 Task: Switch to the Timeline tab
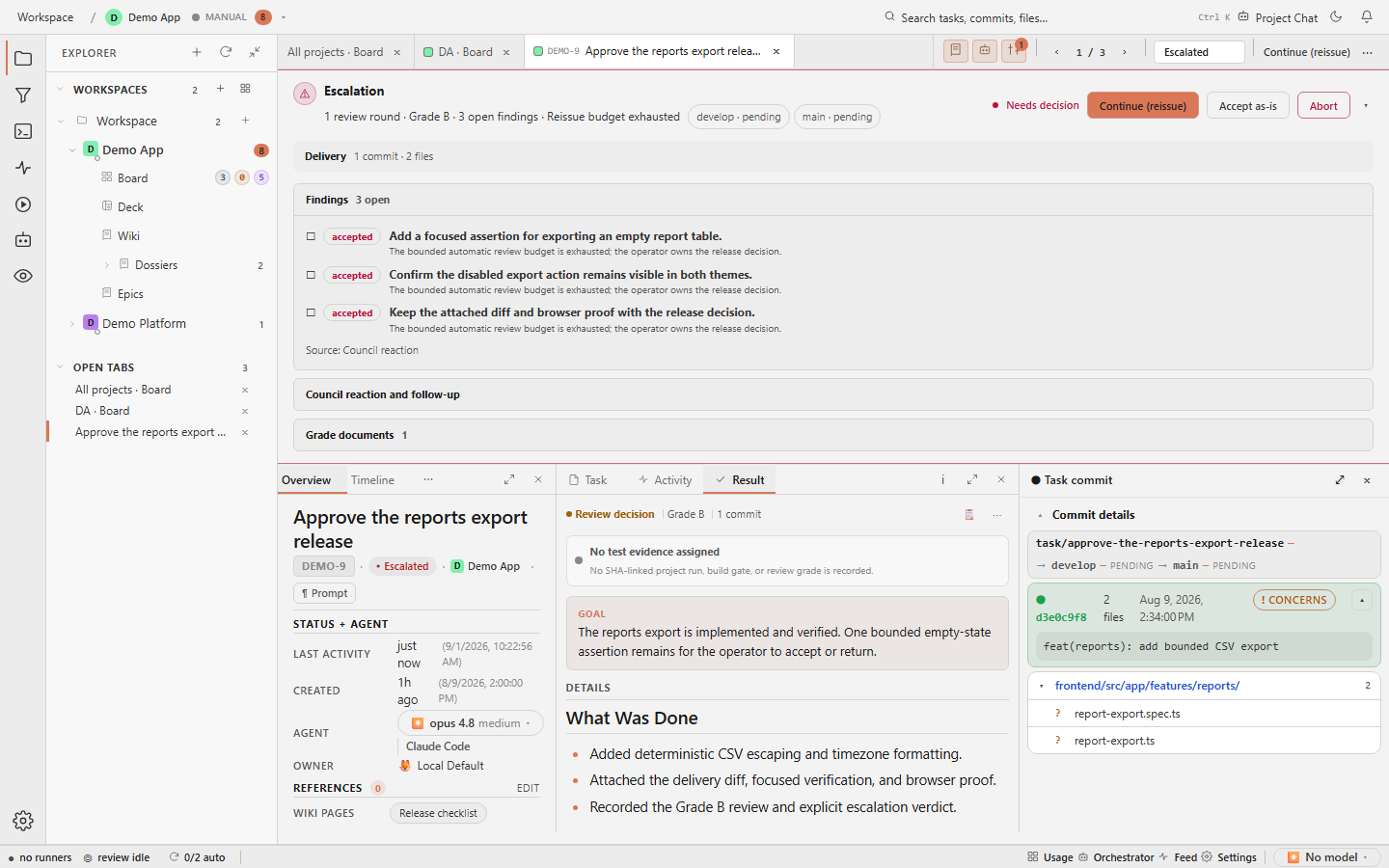pos(372,479)
